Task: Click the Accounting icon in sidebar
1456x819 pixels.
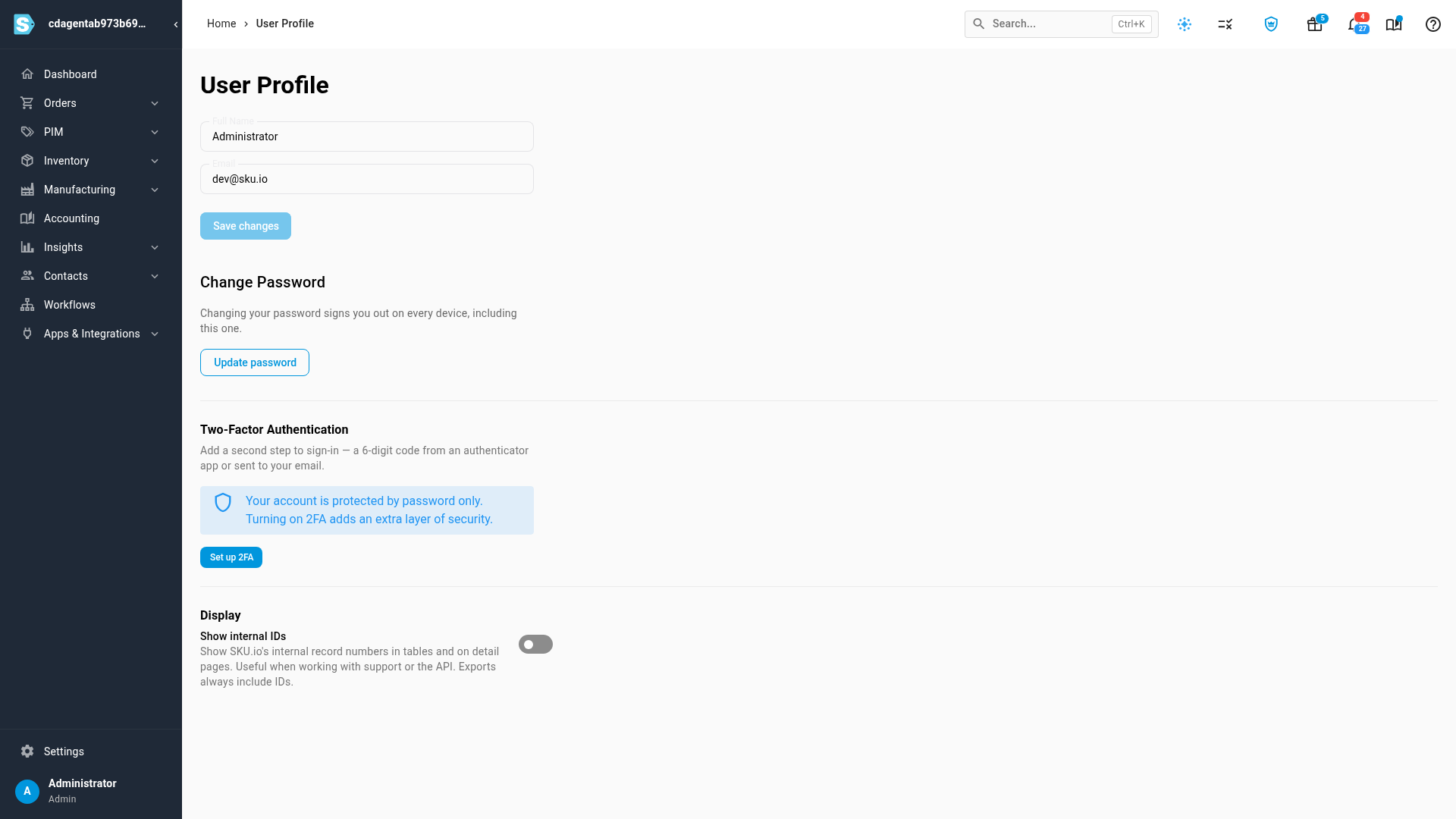Action: (27, 218)
